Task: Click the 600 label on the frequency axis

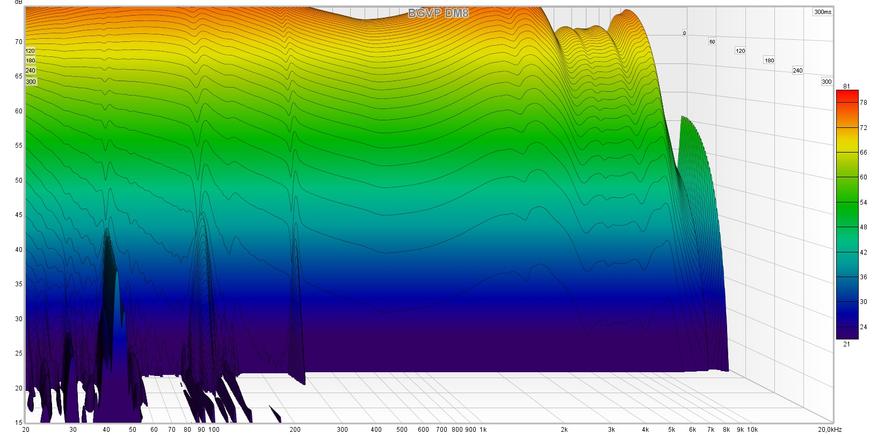Action: click(x=423, y=430)
